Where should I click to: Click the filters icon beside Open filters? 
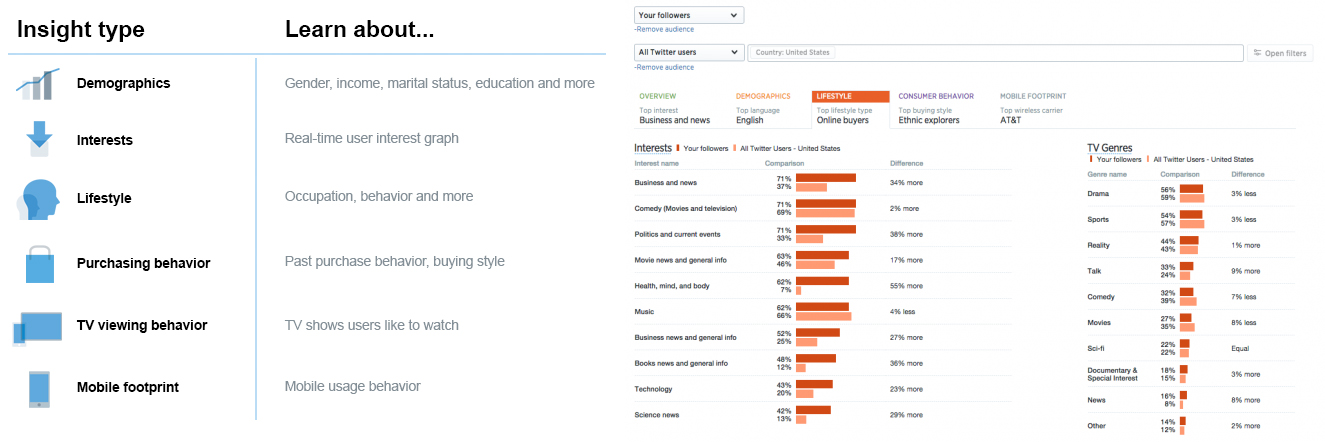point(1257,53)
